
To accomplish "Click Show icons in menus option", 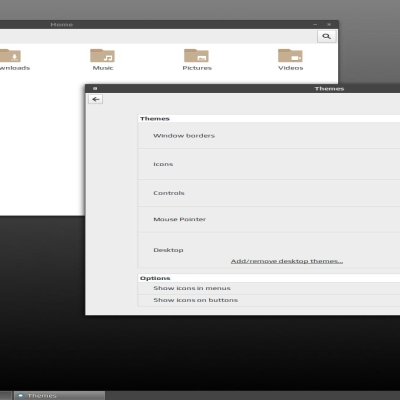I will tap(269, 288).
